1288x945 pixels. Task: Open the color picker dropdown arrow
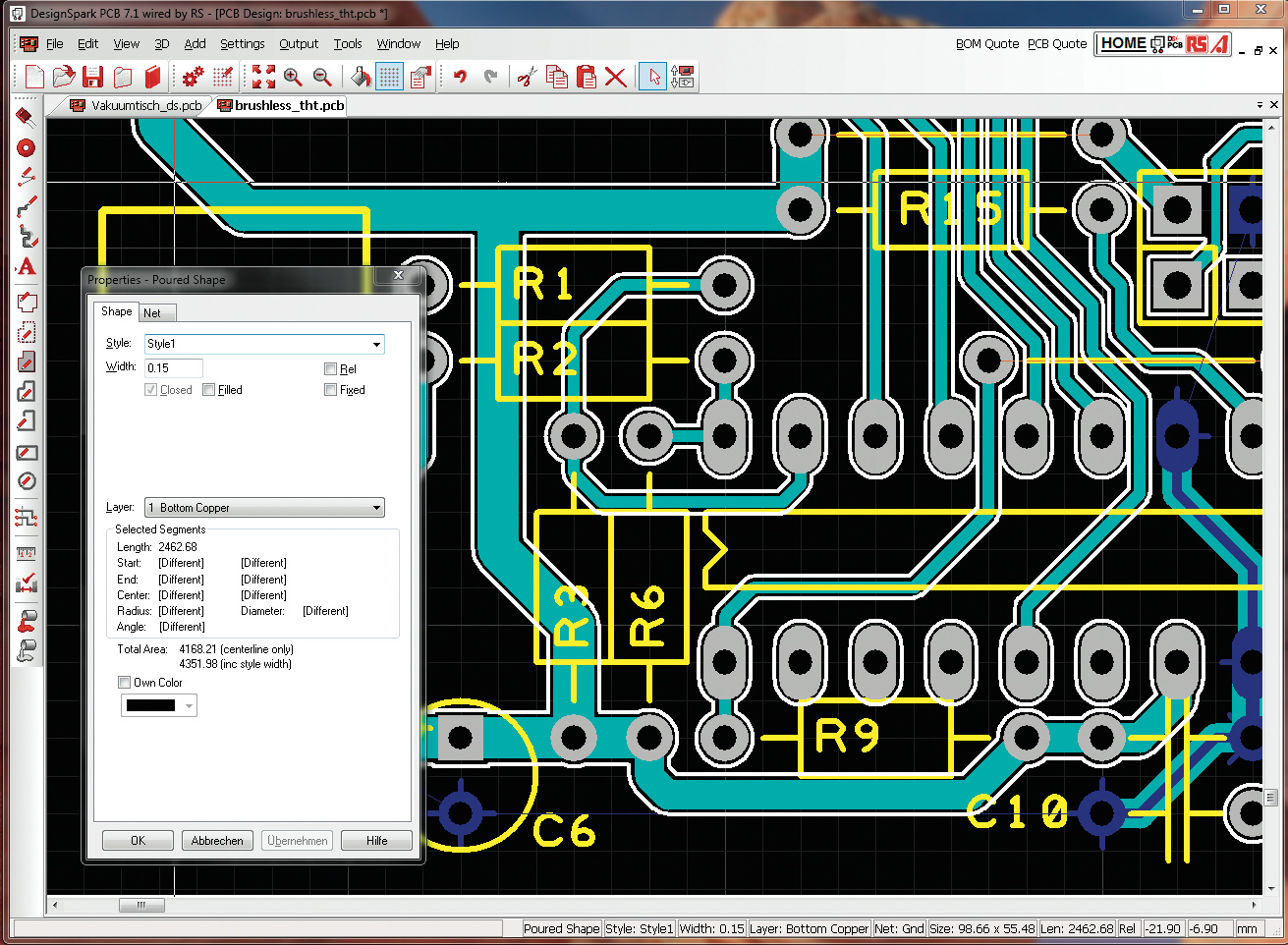189,705
